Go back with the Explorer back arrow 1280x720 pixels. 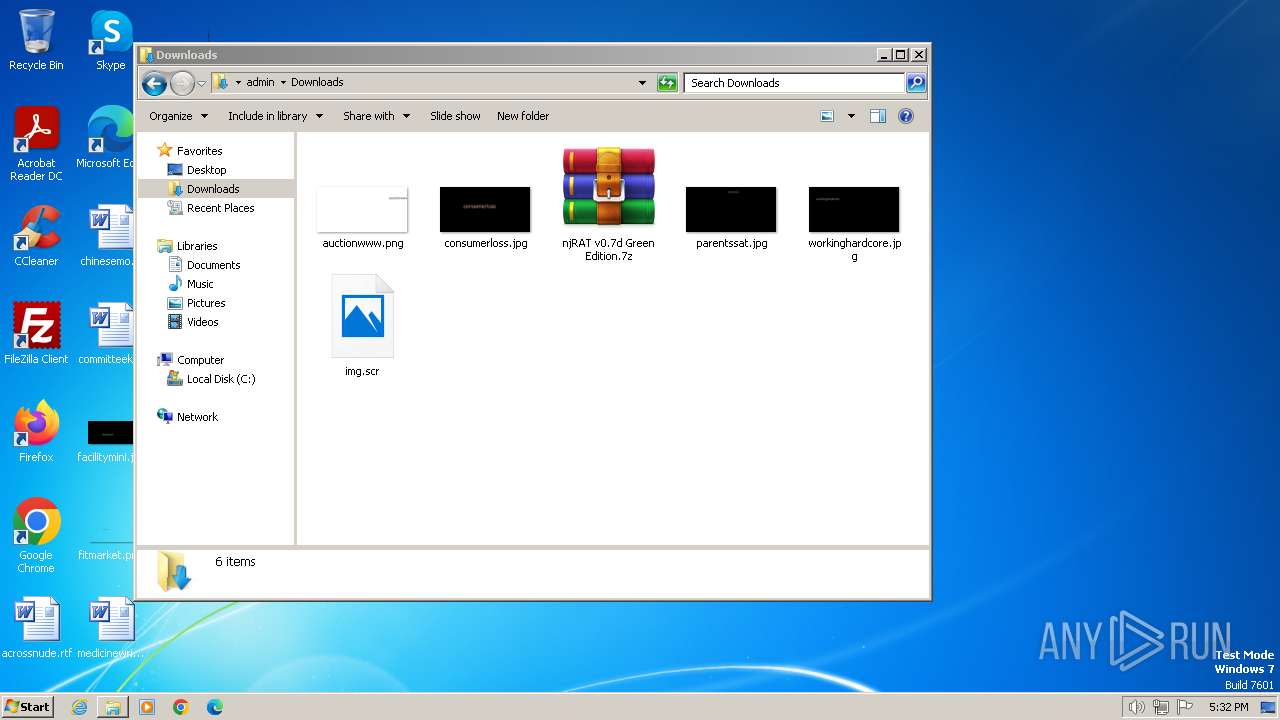pyautogui.click(x=154, y=83)
